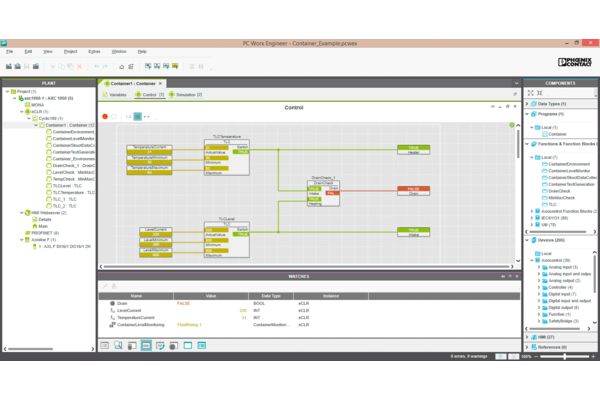Collapse the Project node in Plant tree
The height and width of the screenshot is (400, 600).
pyautogui.click(x=7, y=91)
